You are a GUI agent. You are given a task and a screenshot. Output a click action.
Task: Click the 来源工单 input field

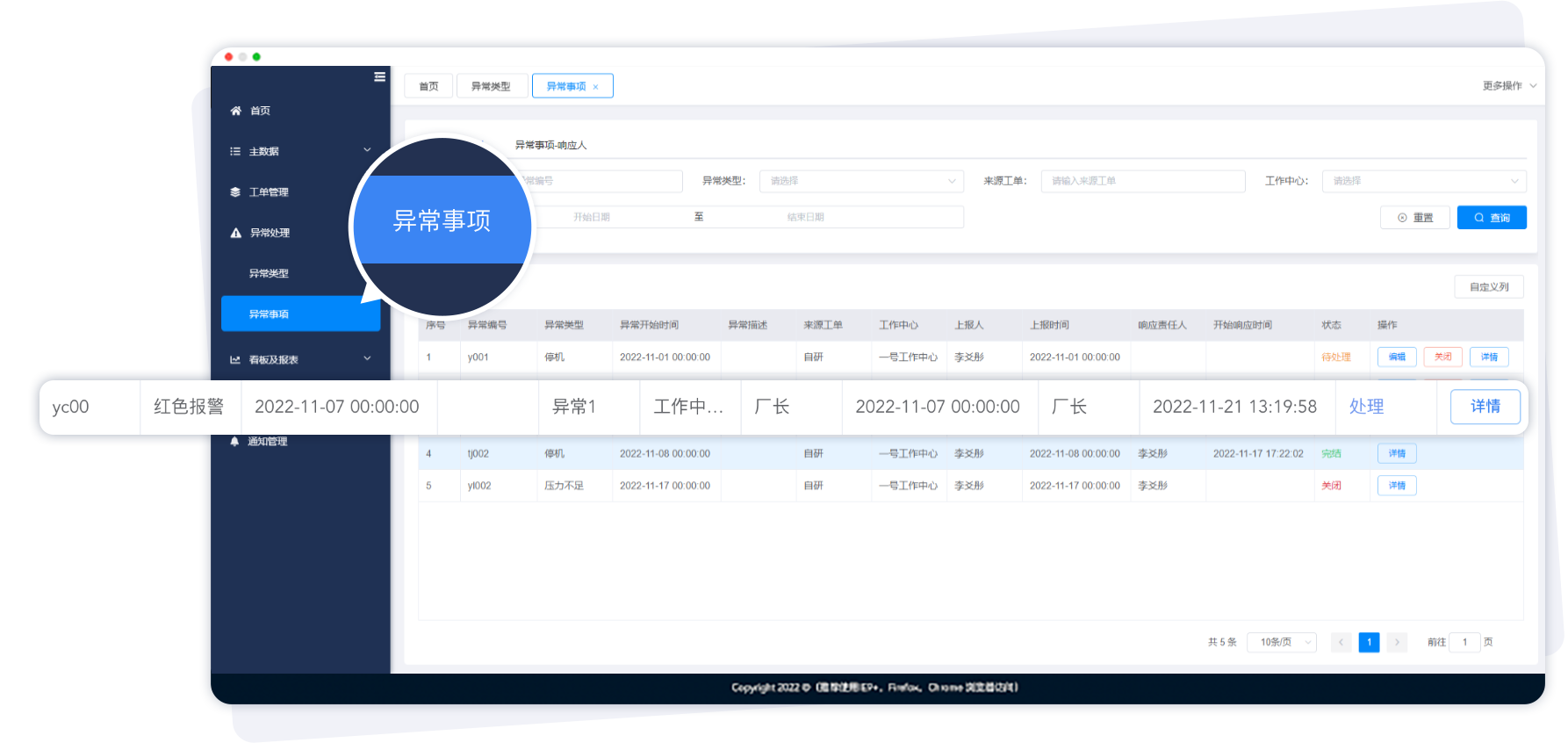point(1143,181)
